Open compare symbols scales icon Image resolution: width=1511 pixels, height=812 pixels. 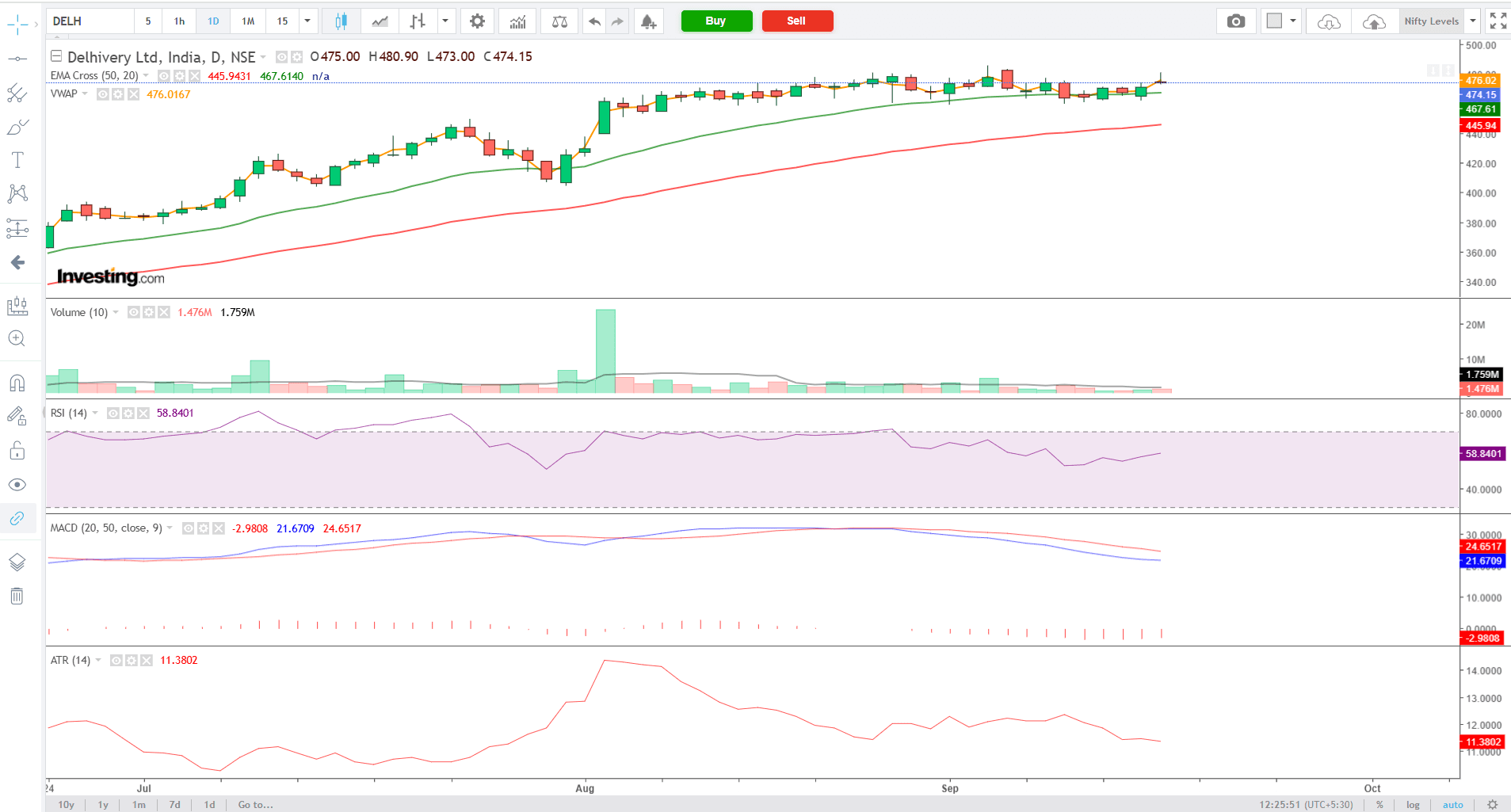click(559, 21)
